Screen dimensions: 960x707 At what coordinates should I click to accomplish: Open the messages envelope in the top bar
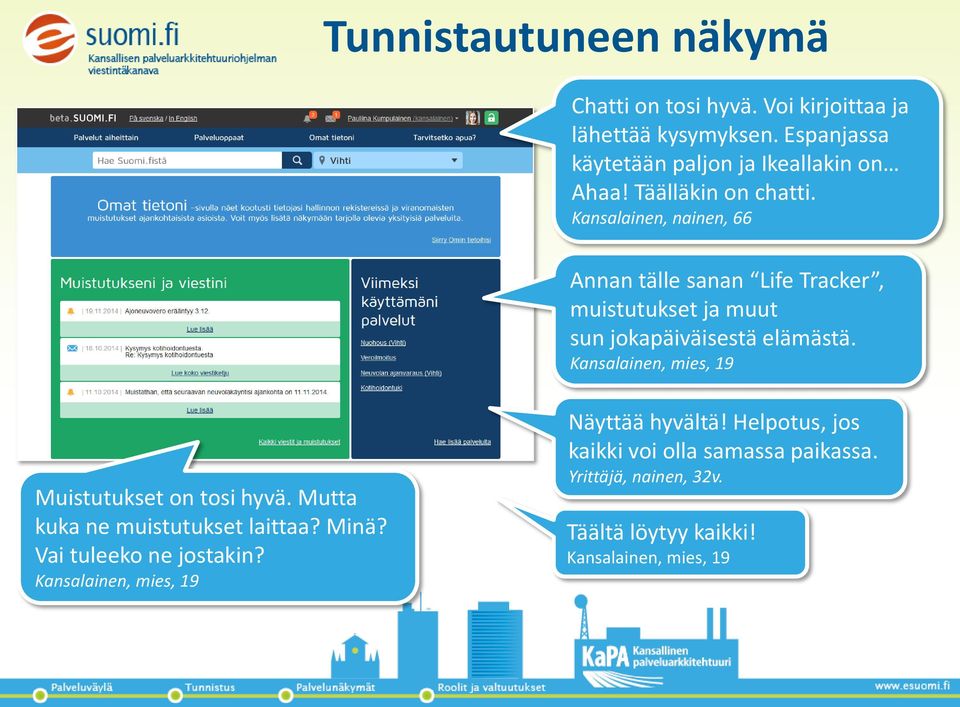(x=331, y=118)
